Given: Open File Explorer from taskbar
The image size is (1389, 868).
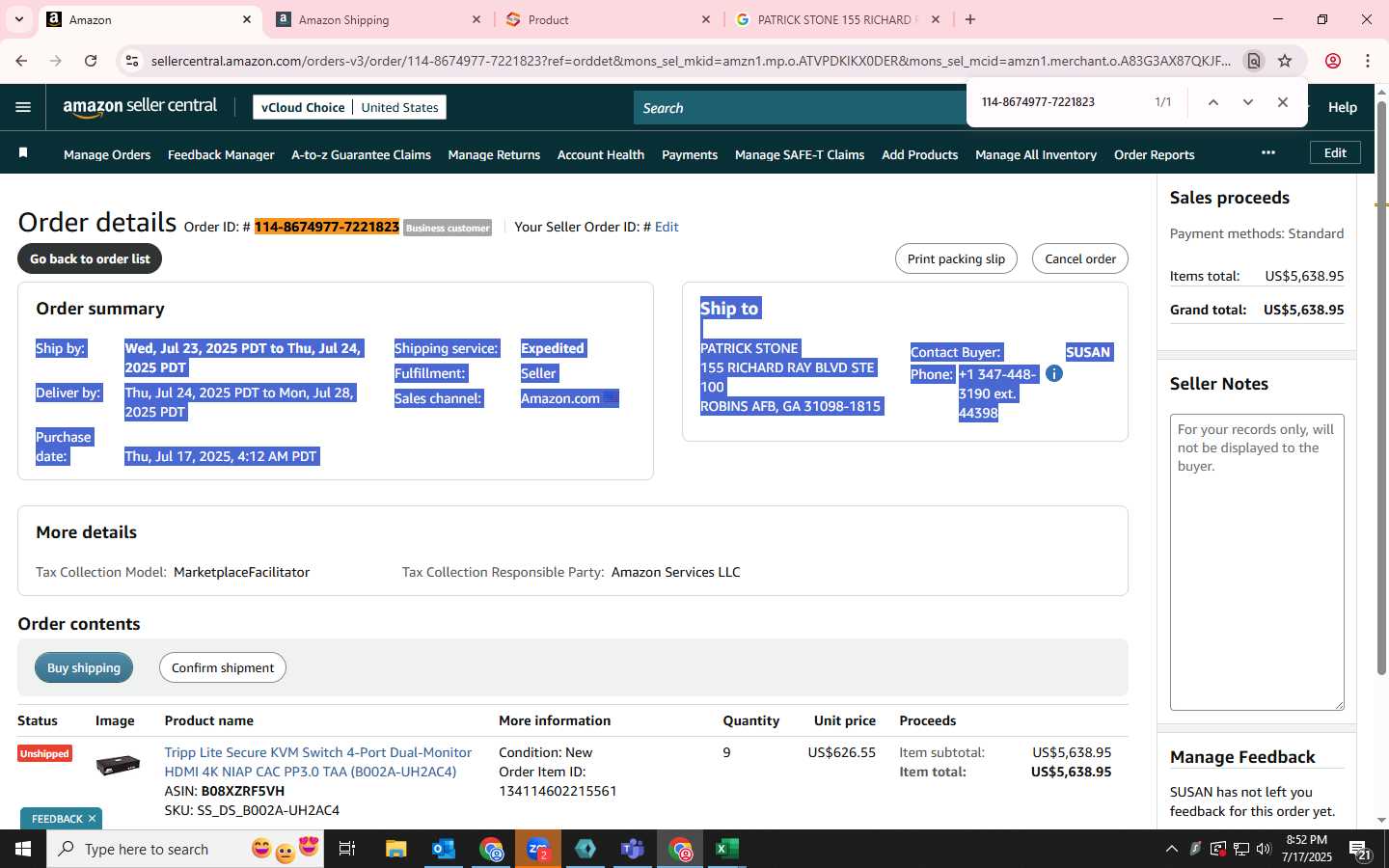Looking at the screenshot, I should coord(396,849).
